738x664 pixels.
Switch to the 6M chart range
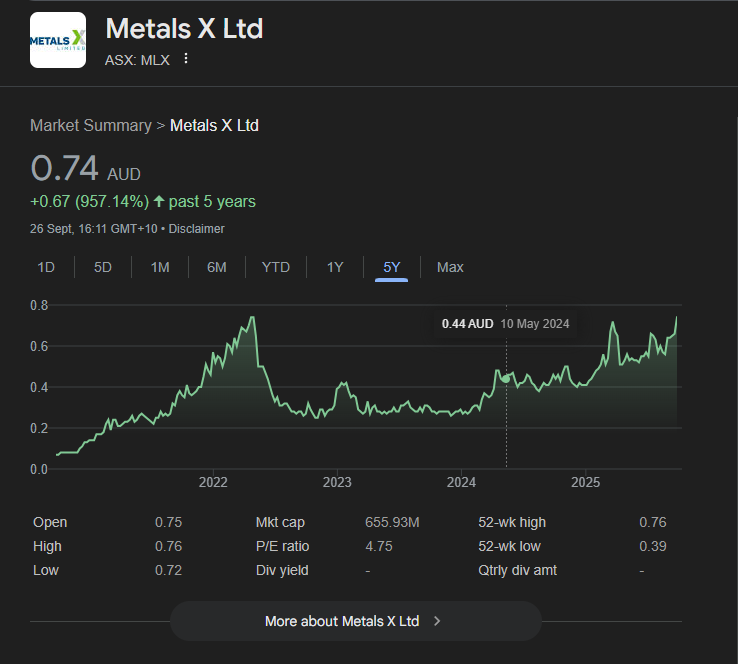[x=217, y=267]
